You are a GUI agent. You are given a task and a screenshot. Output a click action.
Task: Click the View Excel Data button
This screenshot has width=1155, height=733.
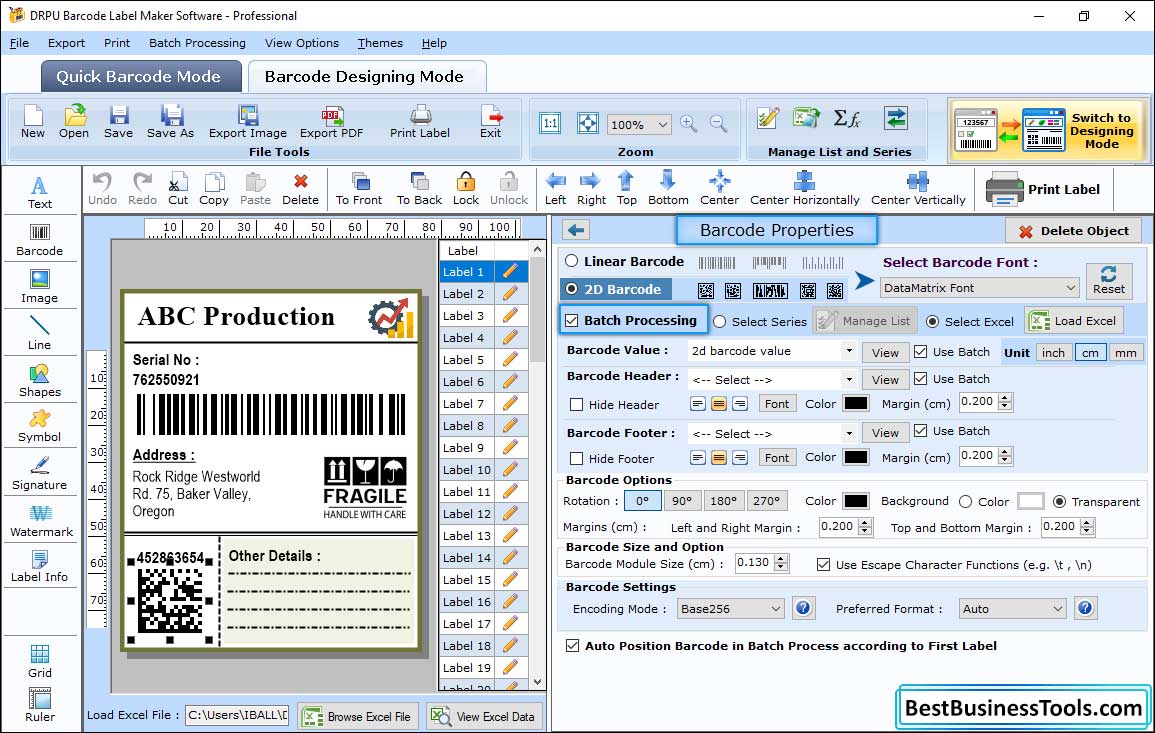485,716
